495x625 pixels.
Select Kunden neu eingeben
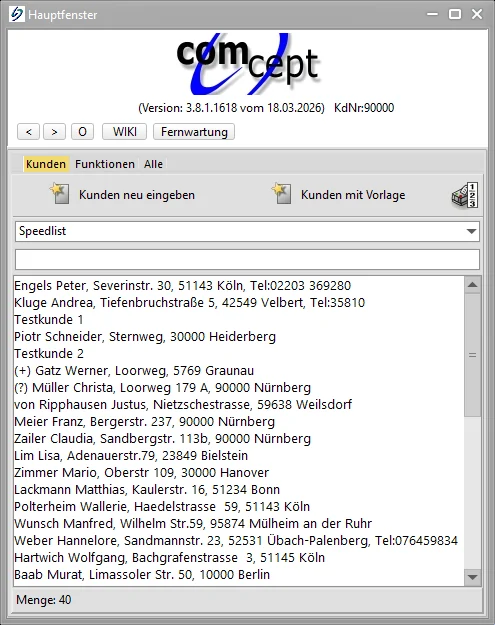pos(137,195)
